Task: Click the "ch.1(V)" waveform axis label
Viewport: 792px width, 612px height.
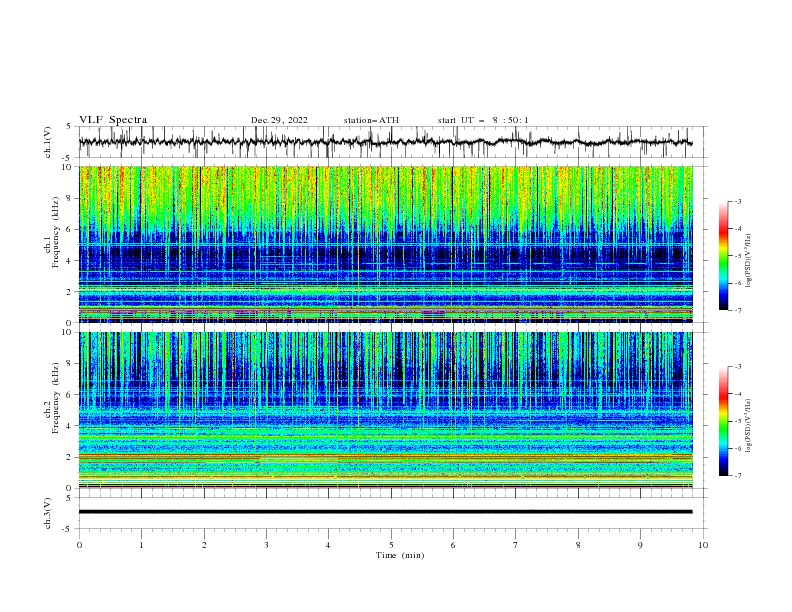Action: click(48, 142)
